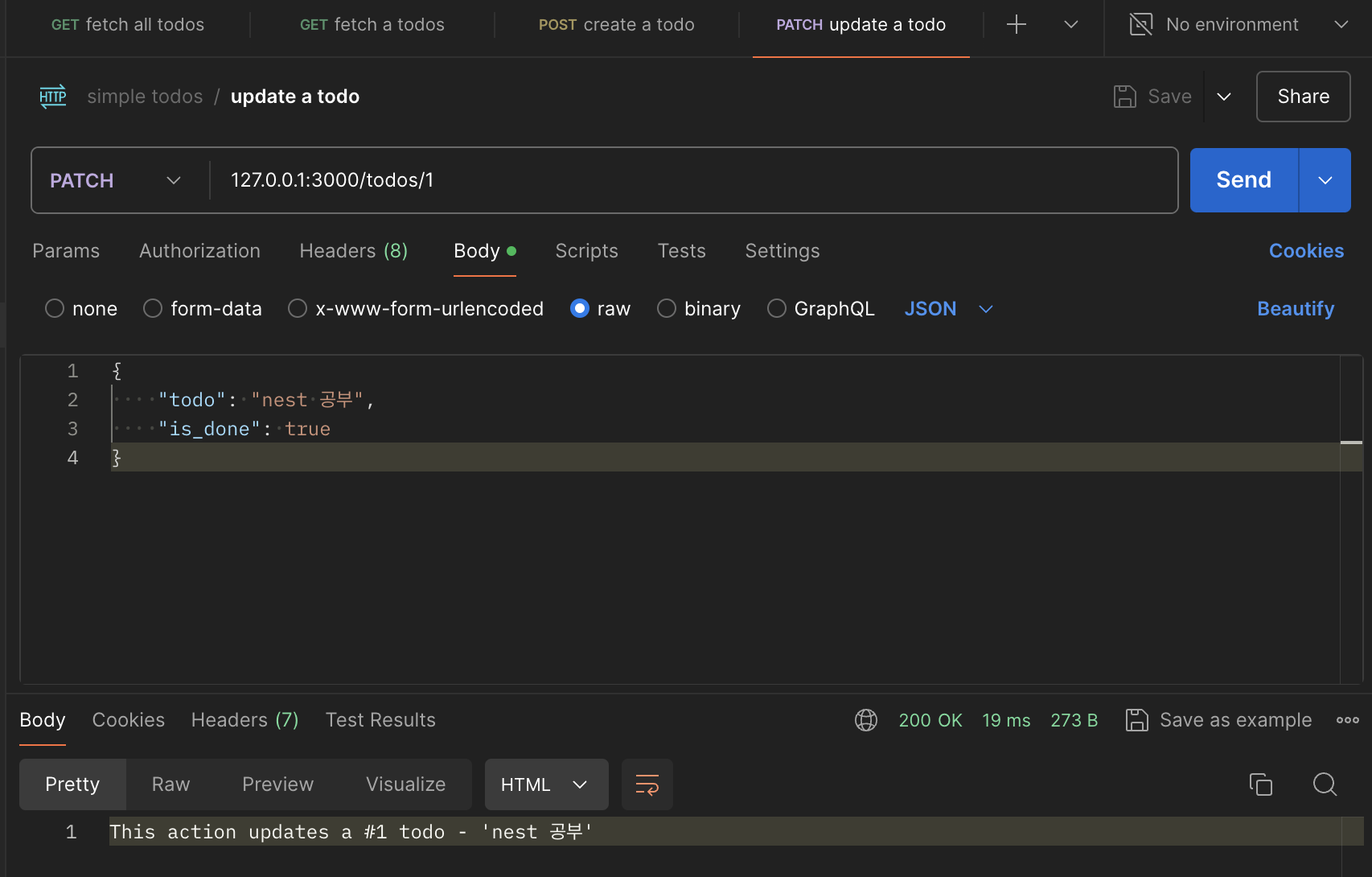Expand the Save options chevron
The width and height of the screenshot is (1372, 877).
[1224, 97]
